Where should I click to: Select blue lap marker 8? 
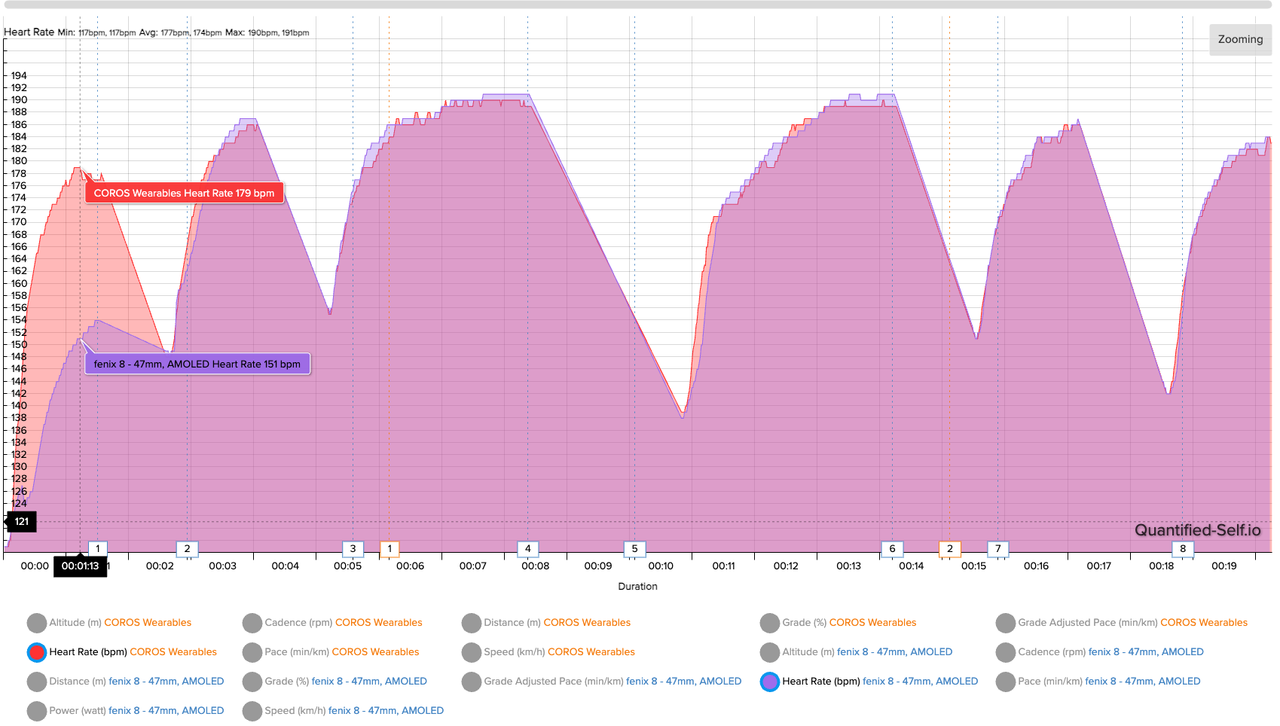tap(1183, 548)
